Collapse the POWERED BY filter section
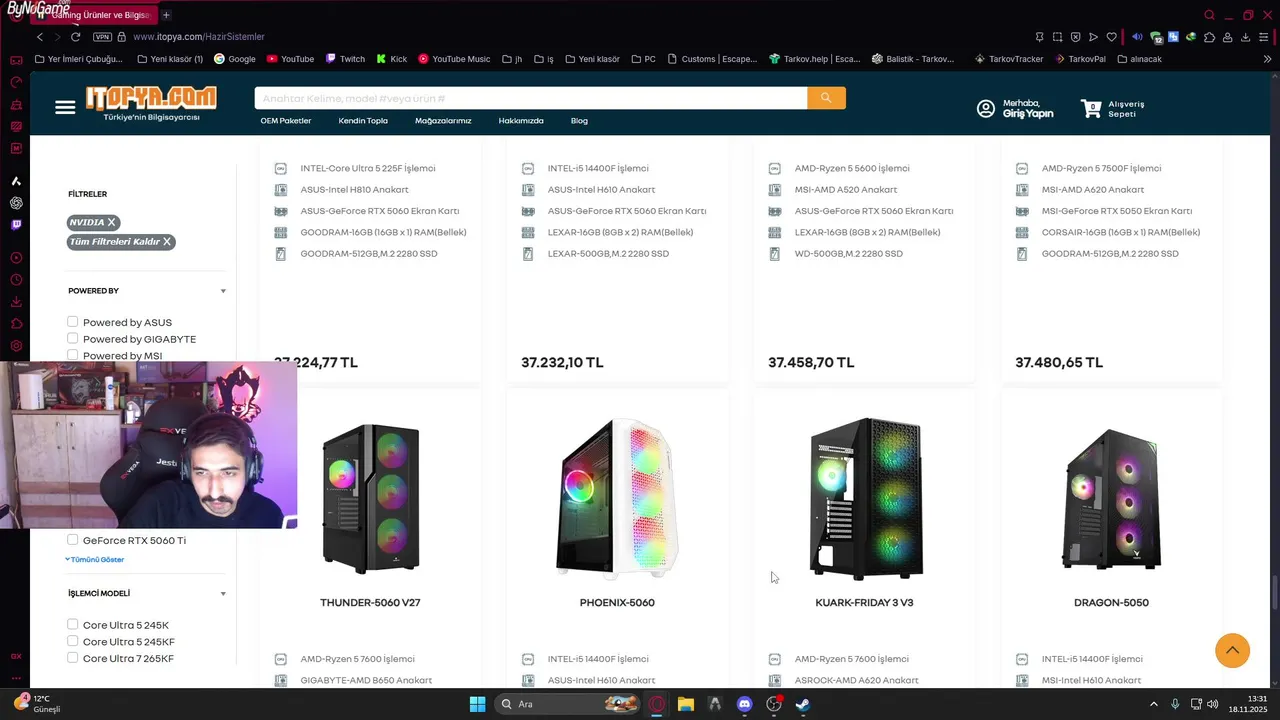Image resolution: width=1280 pixels, height=720 pixels. [223, 291]
